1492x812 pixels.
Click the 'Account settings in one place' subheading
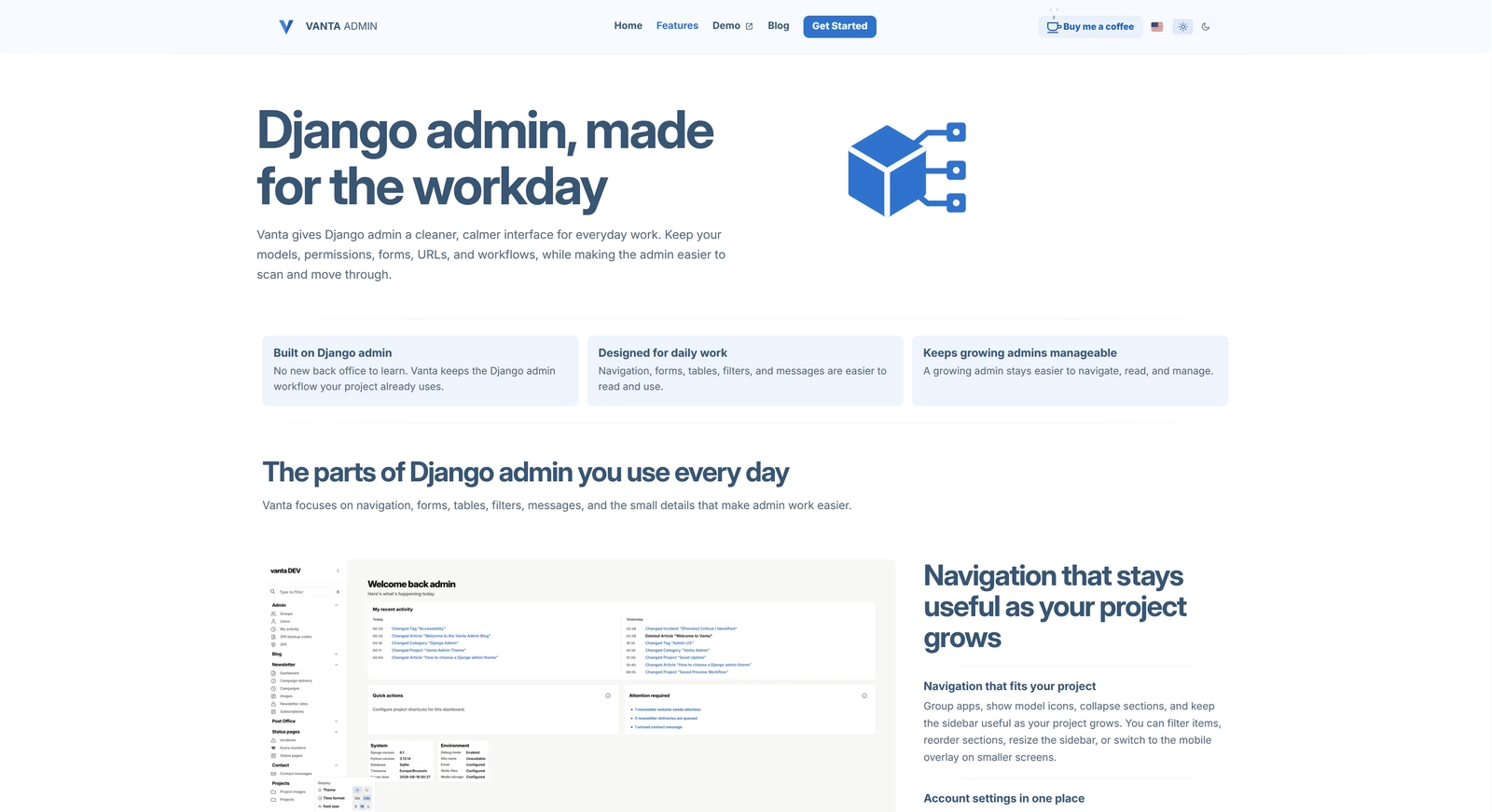pos(1004,798)
